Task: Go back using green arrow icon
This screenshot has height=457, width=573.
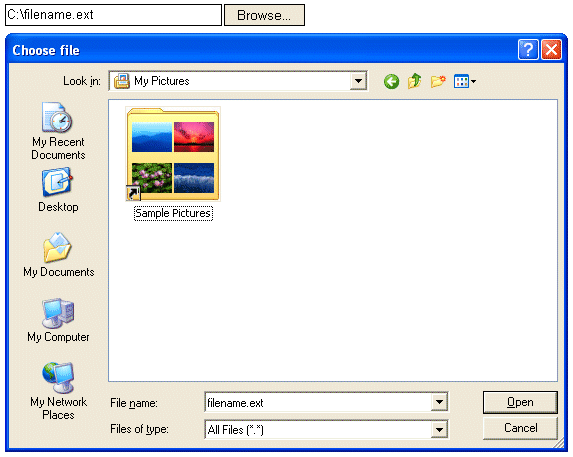Action: click(391, 81)
